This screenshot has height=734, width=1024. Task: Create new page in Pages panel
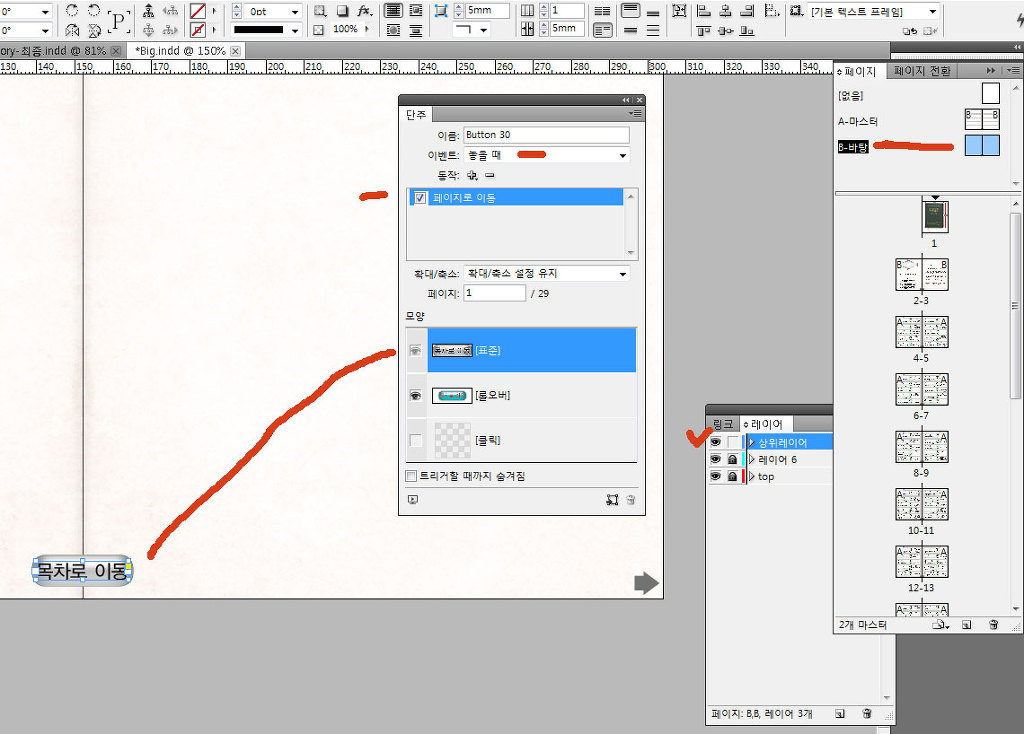[967, 625]
